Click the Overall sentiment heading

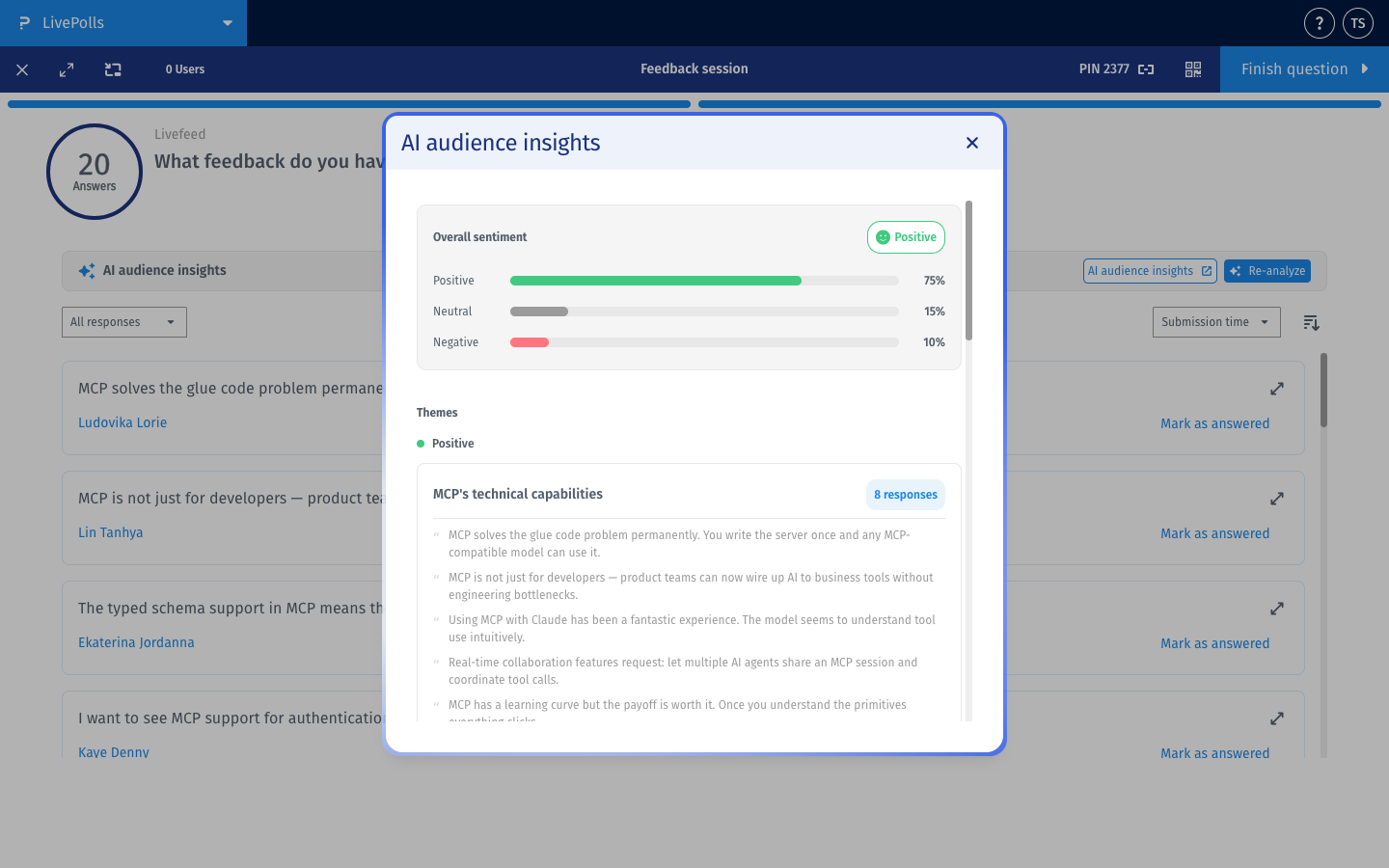point(479,237)
